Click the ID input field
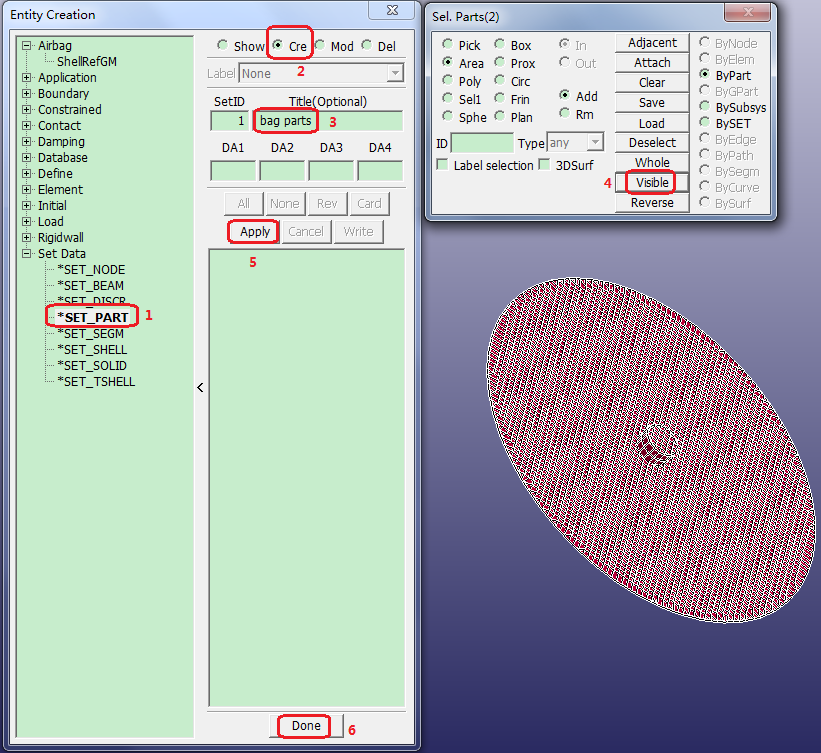Screen dimensions: 821x753 click(481, 144)
